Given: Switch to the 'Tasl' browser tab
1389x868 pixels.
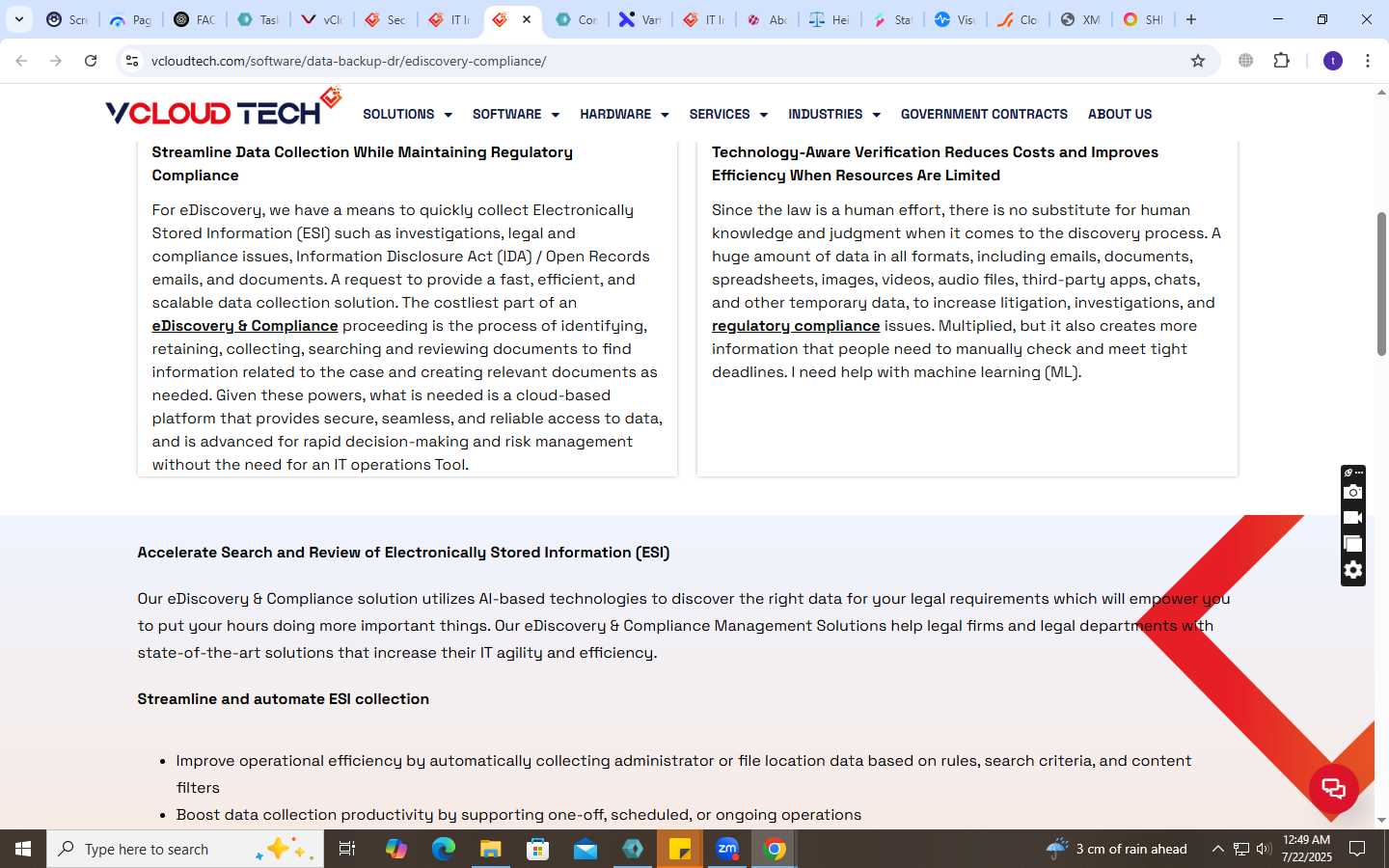Looking at the screenshot, I should point(257,19).
